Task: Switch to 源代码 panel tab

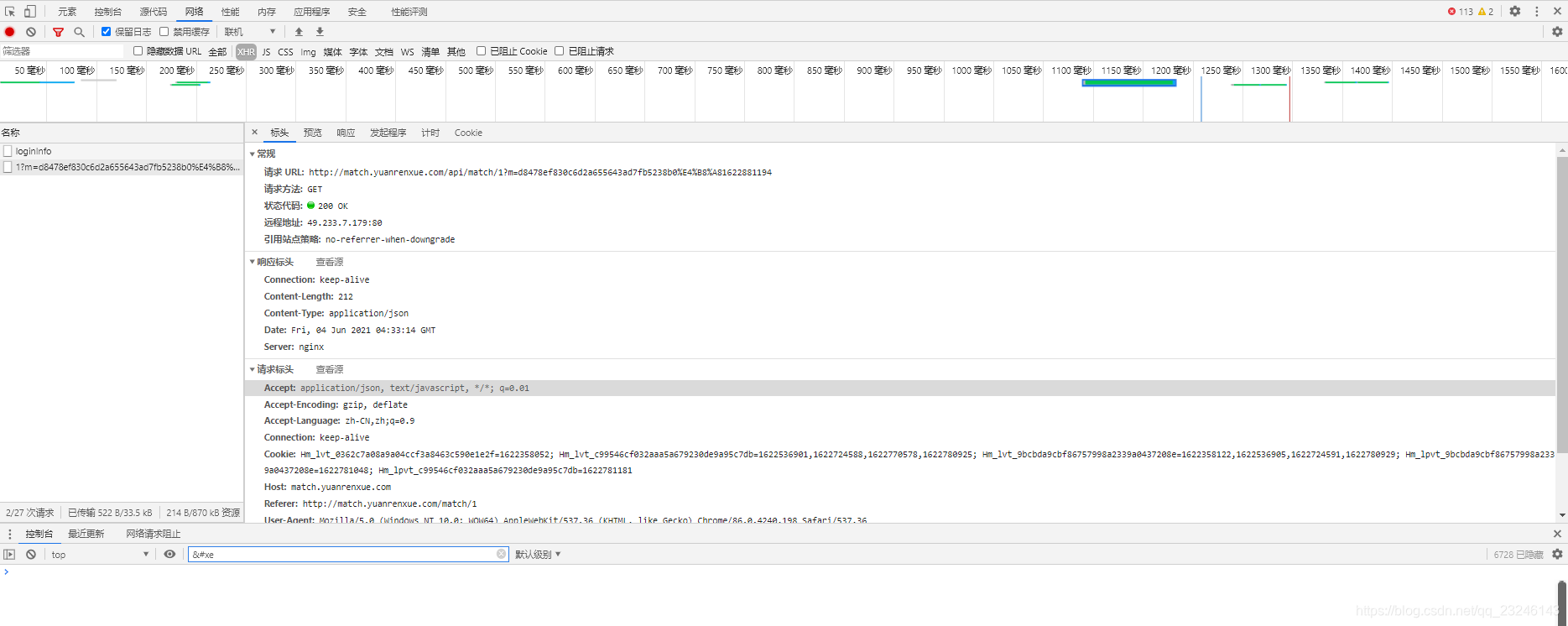Action: click(x=154, y=12)
